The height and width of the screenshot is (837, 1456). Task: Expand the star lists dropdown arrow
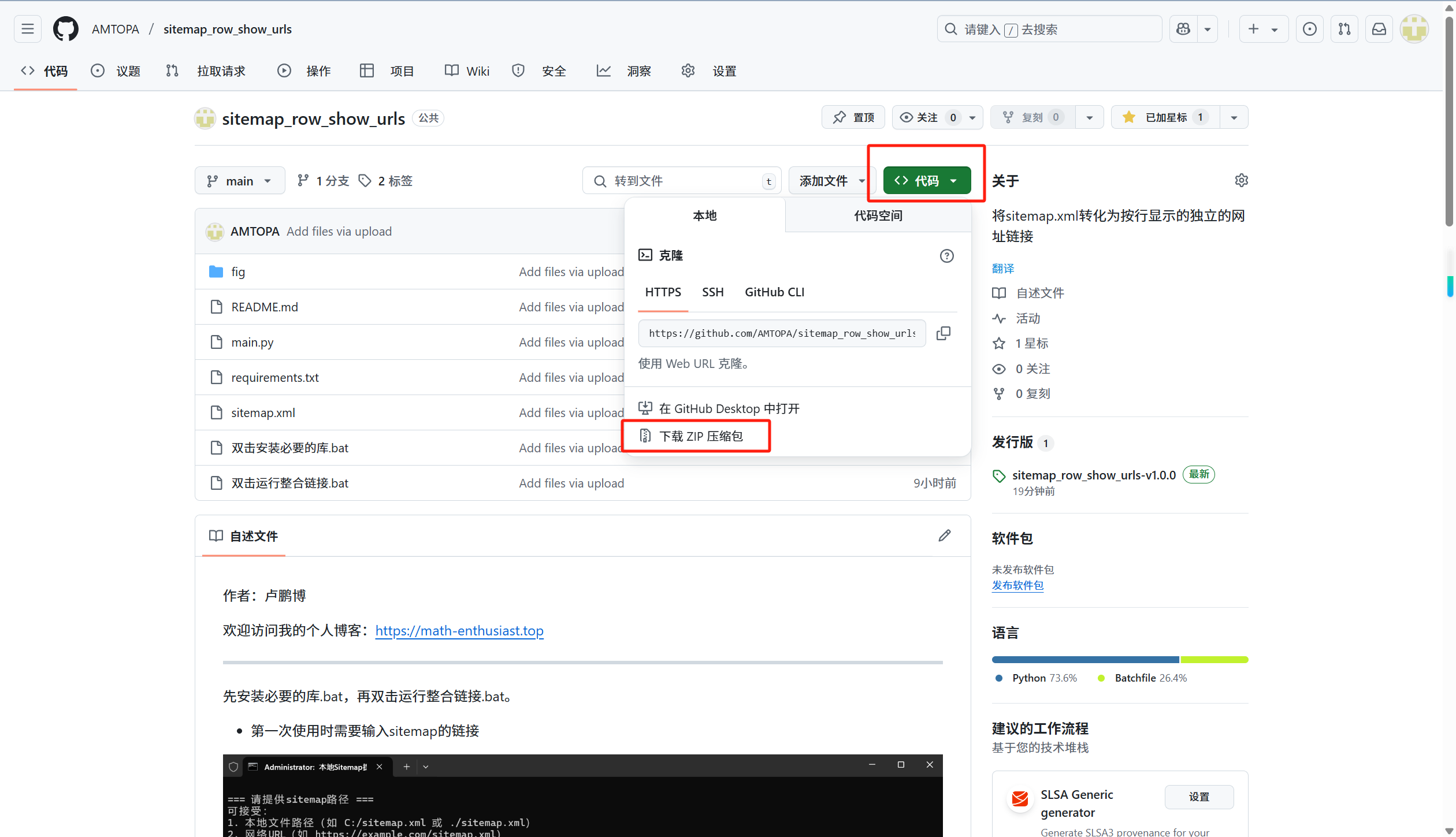click(x=1234, y=117)
